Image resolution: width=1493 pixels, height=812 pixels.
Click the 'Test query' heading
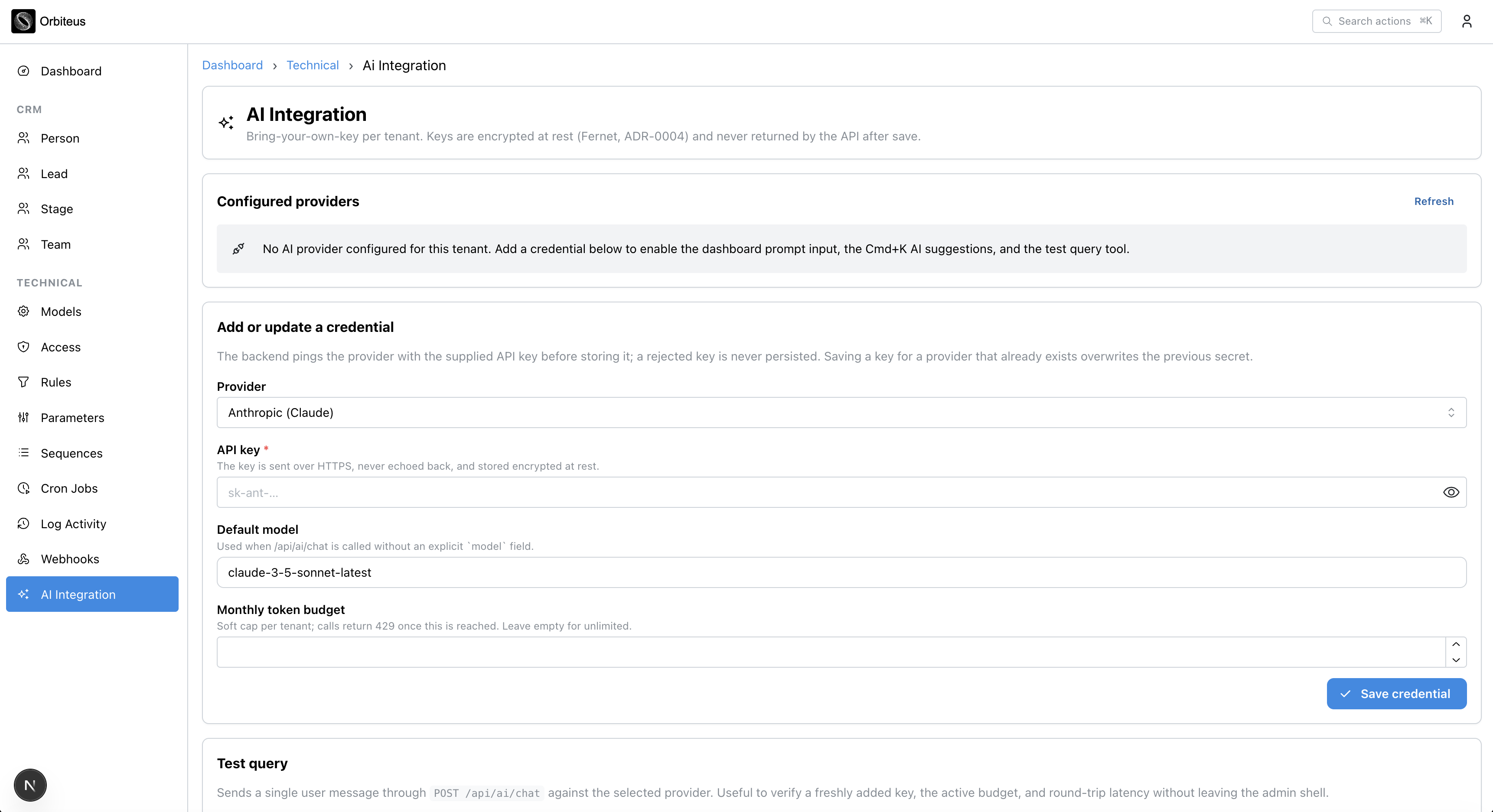252,763
